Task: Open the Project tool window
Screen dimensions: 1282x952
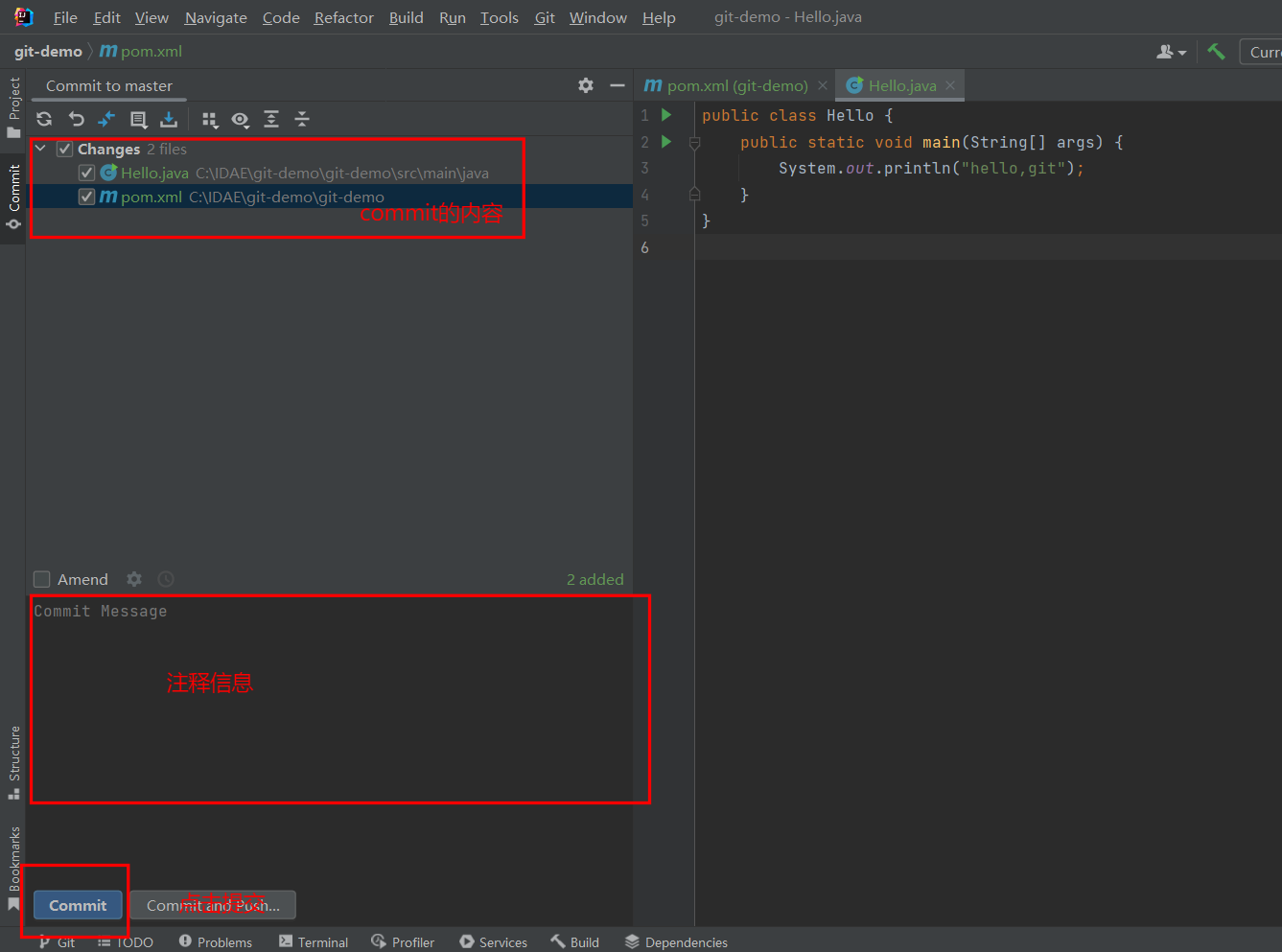Action: click(x=13, y=106)
